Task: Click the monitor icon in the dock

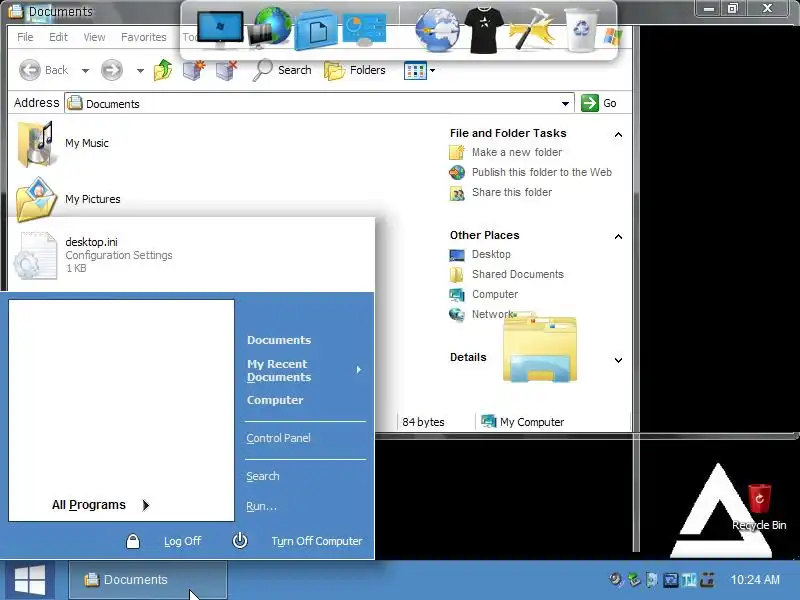Action: click(x=219, y=29)
